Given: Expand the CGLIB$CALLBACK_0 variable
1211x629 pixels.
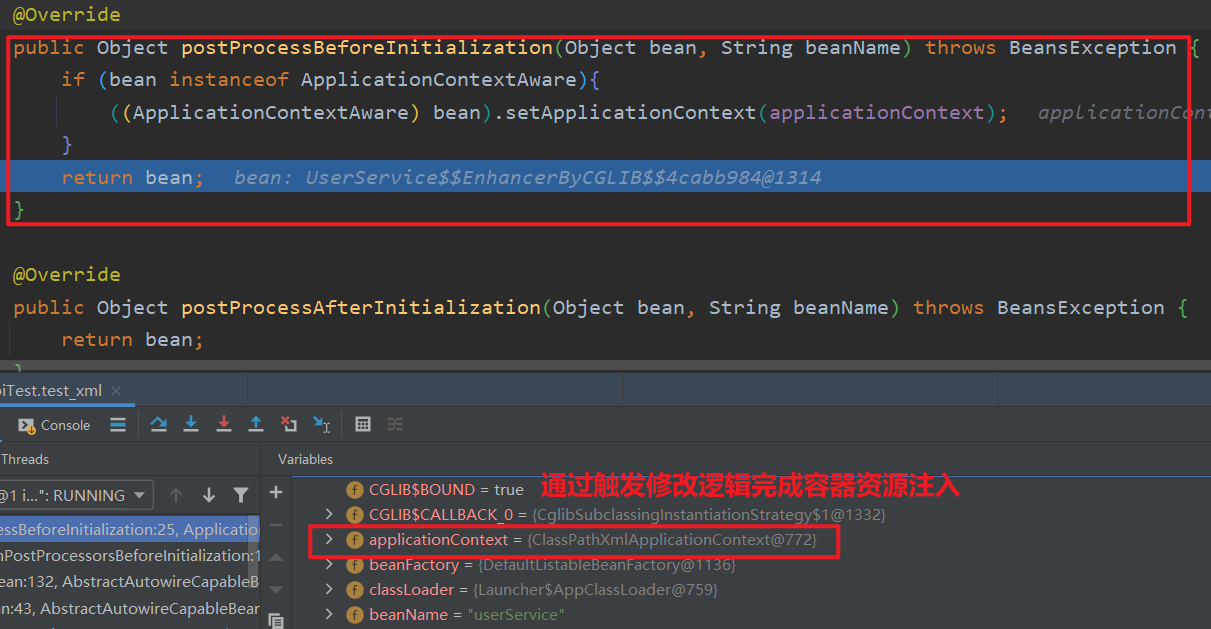Looking at the screenshot, I should tap(330, 515).
